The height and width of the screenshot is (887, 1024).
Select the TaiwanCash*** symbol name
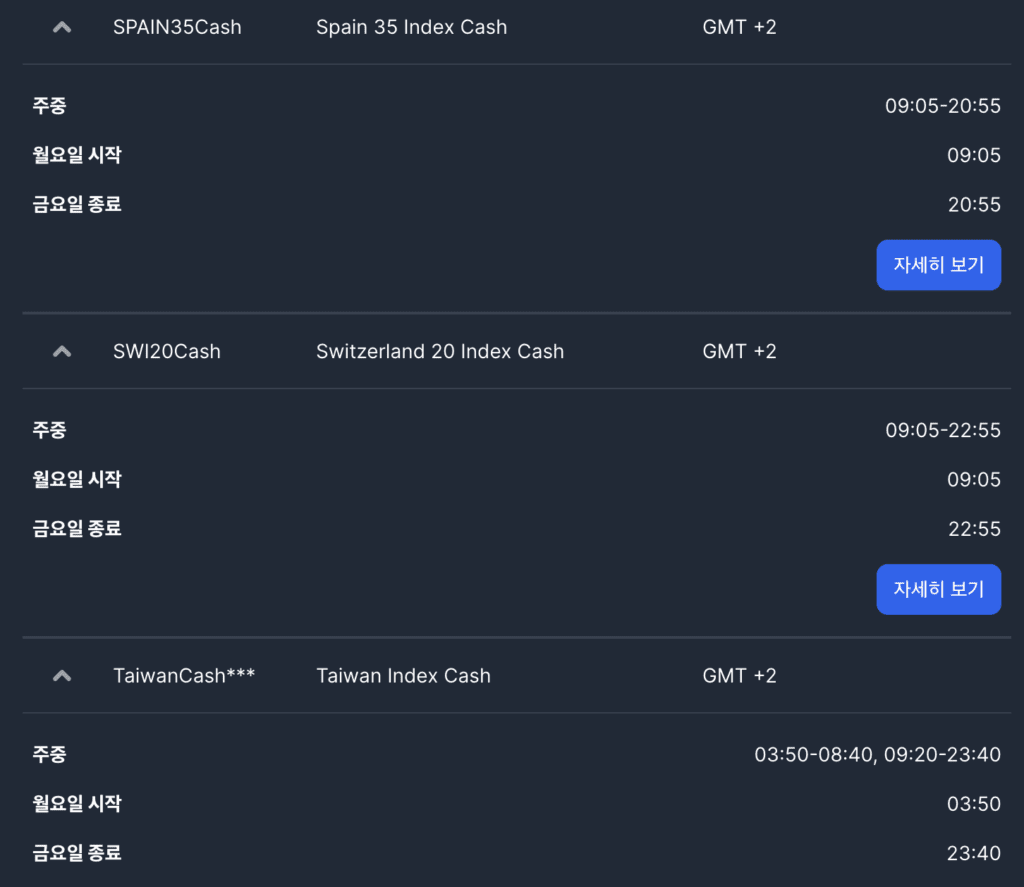(x=184, y=675)
